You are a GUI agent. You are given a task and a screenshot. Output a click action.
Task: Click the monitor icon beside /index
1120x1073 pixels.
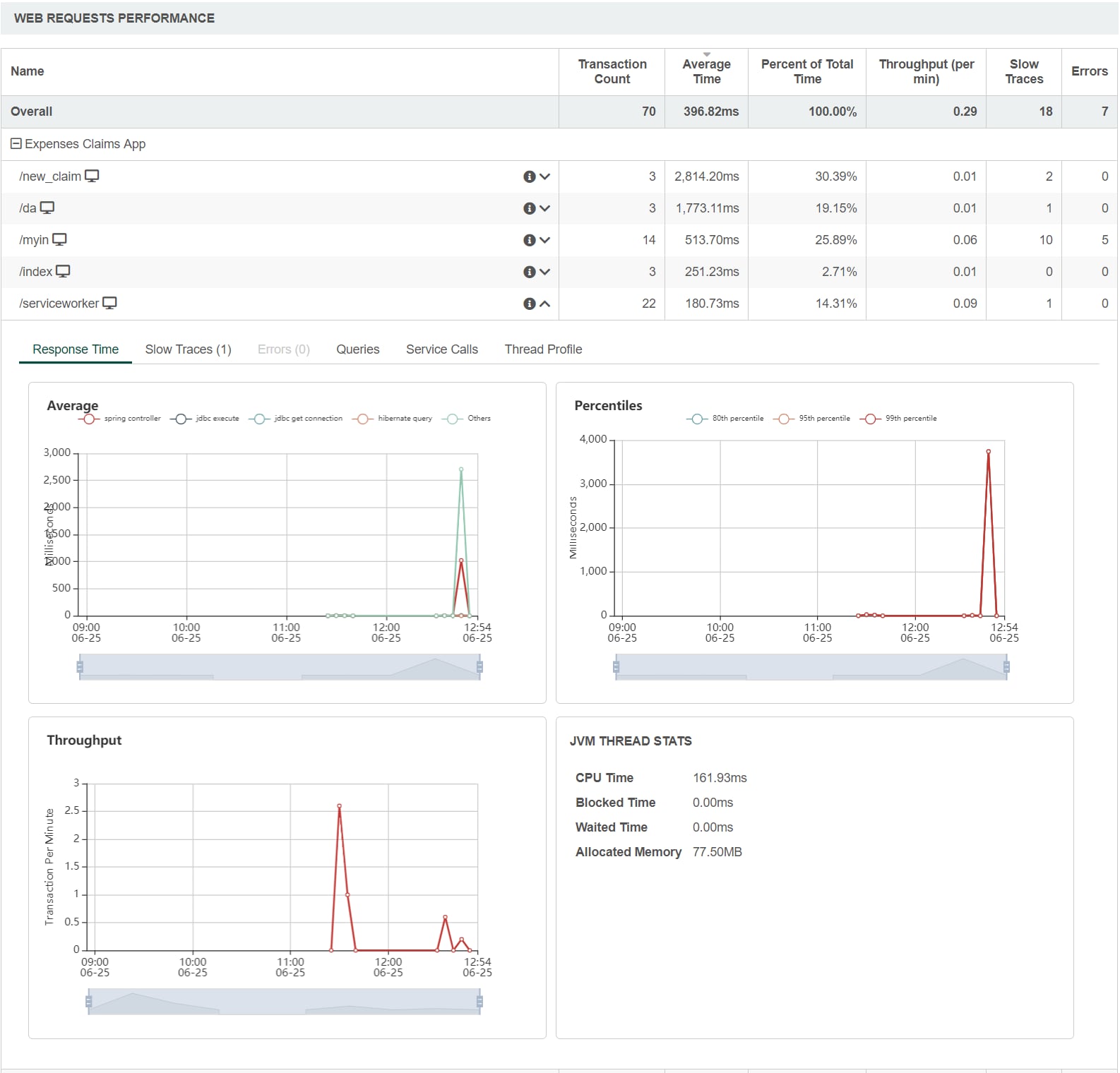pyautogui.click(x=63, y=272)
